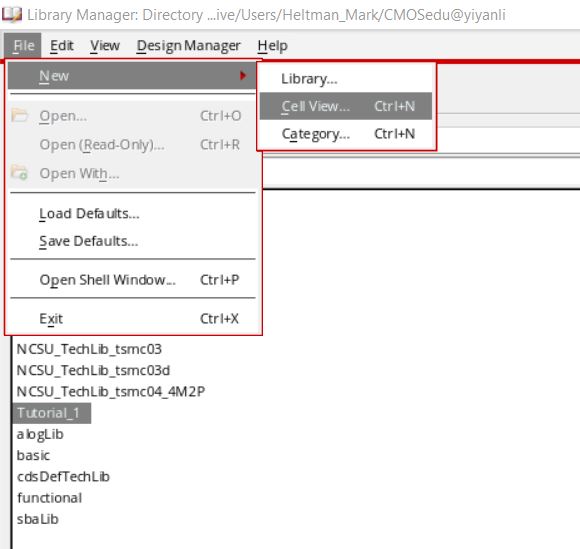This screenshot has width=580, height=549.
Task: Select the cdsDefTechLib library entry
Action: [x=63, y=476]
